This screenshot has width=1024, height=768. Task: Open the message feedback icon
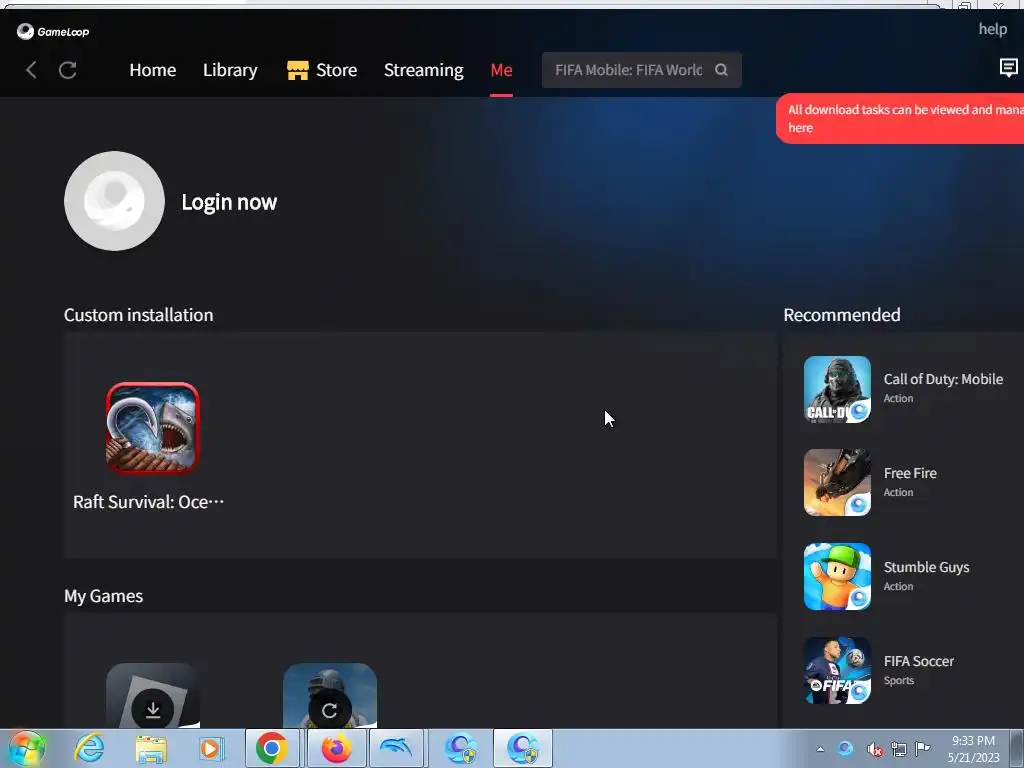coord(1008,67)
